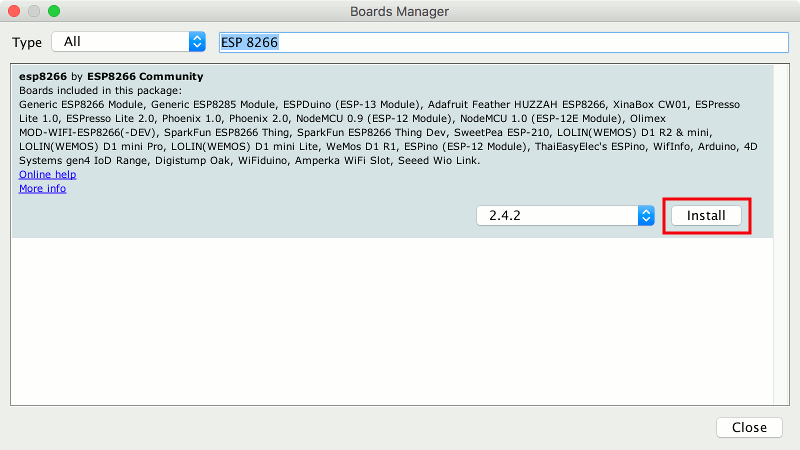Click the ESP 8266 search field
Viewport: 800px width, 450px height.
[x=504, y=42]
